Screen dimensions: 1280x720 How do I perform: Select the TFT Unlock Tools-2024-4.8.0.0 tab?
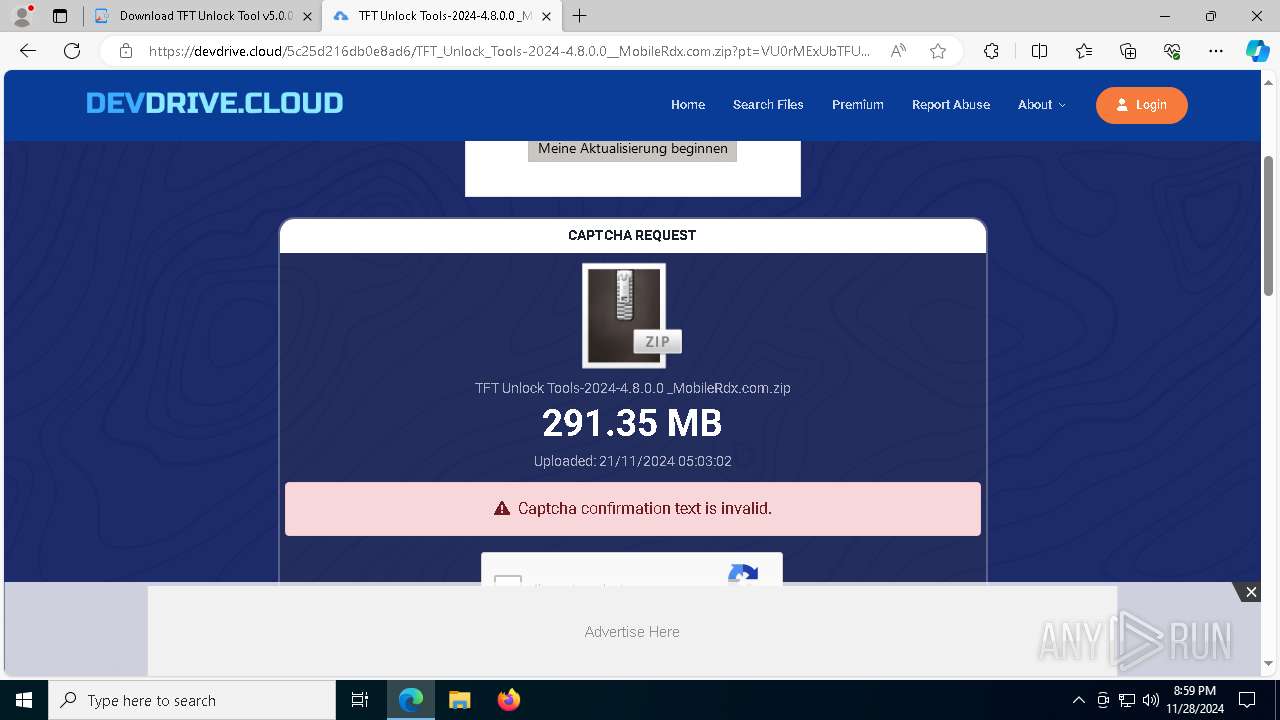(x=441, y=16)
